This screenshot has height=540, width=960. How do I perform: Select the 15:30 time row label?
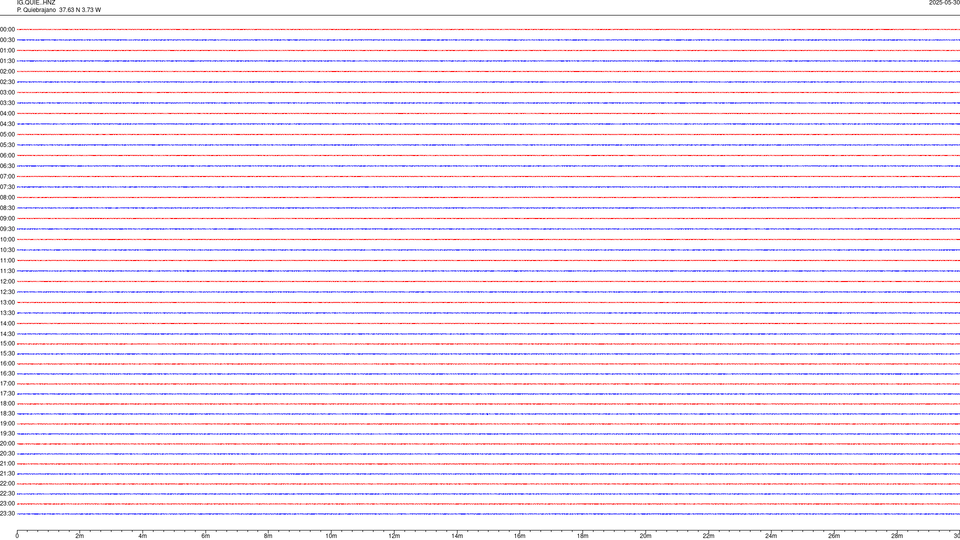(7, 353)
